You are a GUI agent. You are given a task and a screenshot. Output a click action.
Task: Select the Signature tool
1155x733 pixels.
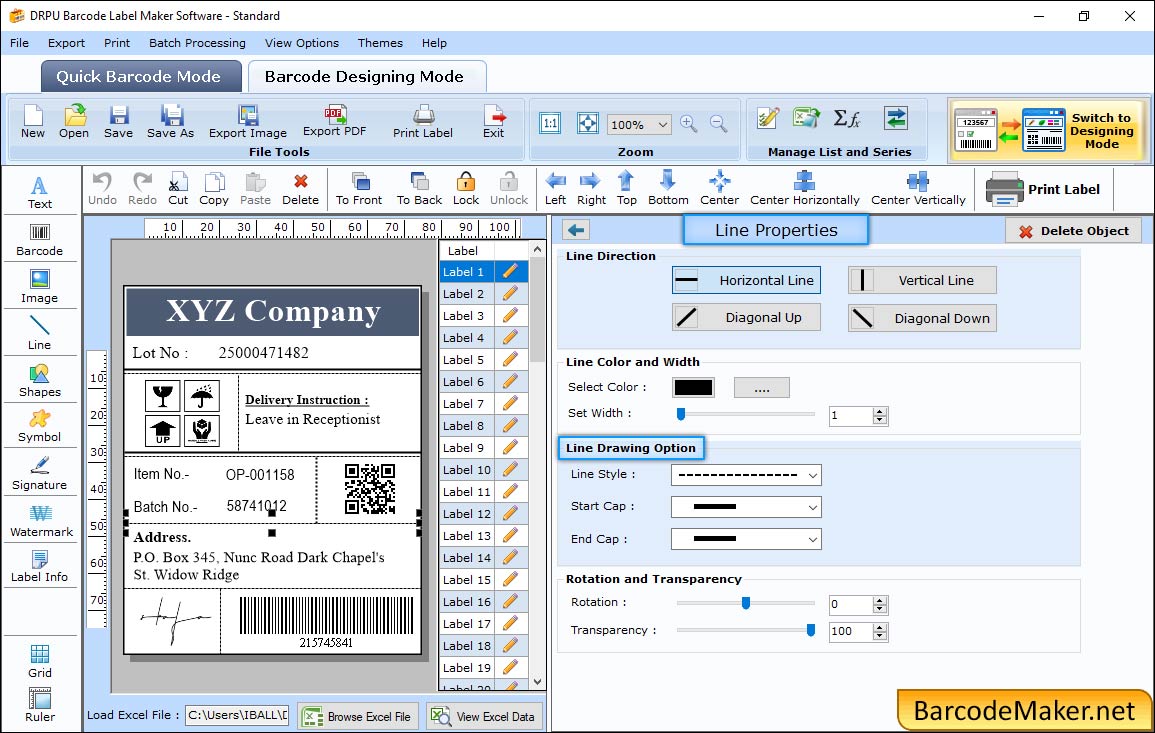click(x=40, y=474)
